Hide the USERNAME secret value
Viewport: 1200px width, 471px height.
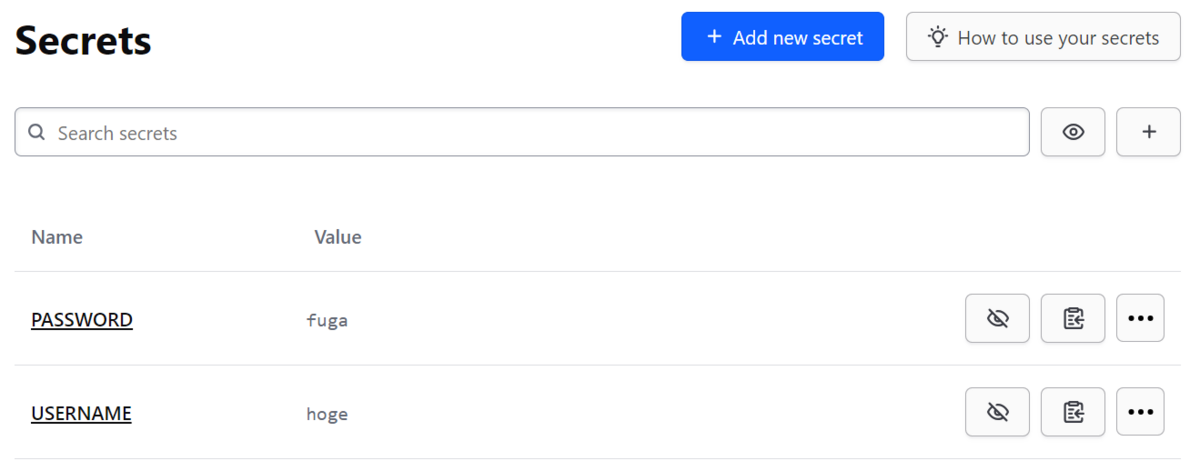pyautogui.click(x=997, y=412)
